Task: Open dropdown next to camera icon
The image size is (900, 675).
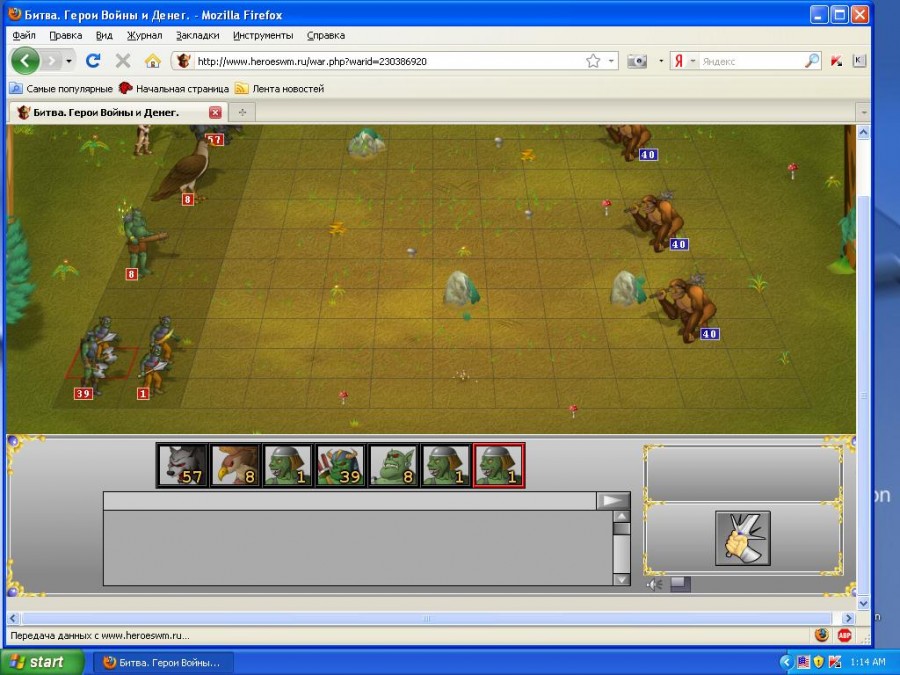Action: [661, 61]
